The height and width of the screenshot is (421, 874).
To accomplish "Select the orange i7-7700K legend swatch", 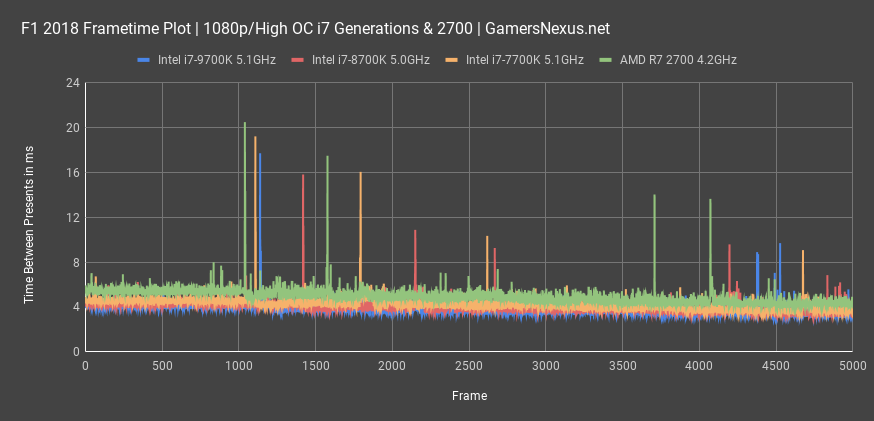I will [x=452, y=60].
